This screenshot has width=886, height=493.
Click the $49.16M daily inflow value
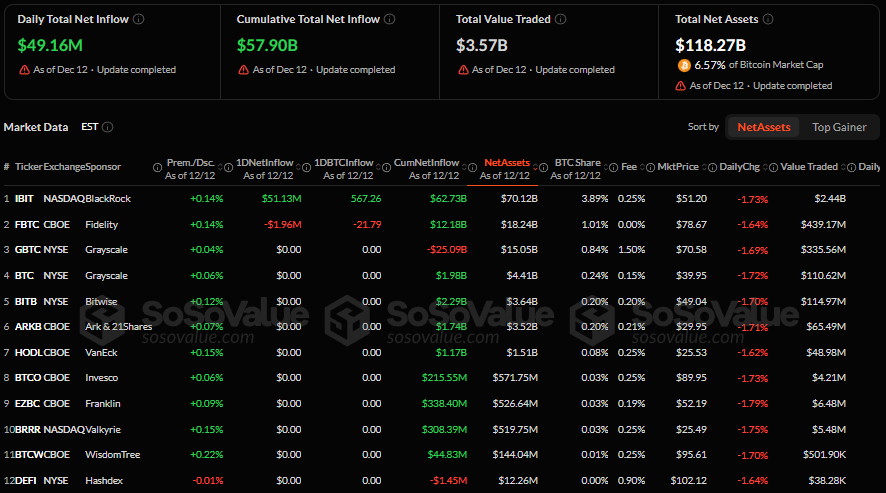coord(50,45)
